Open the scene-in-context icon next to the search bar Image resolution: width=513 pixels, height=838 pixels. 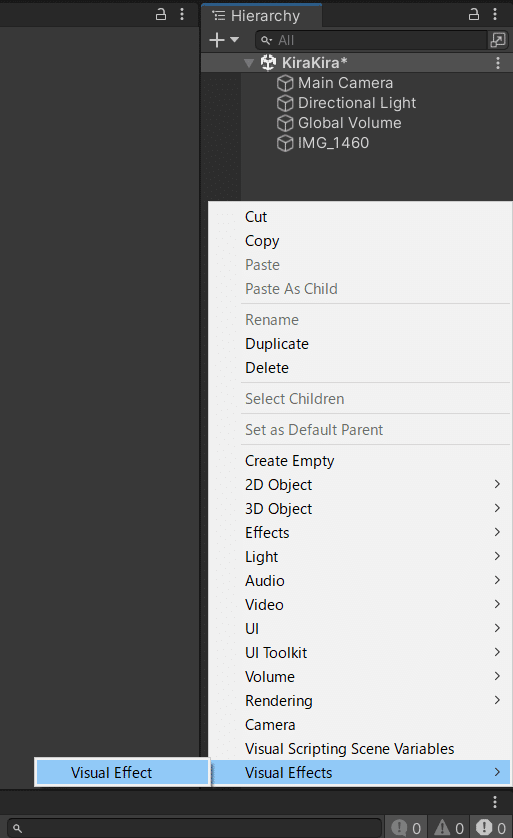click(498, 40)
